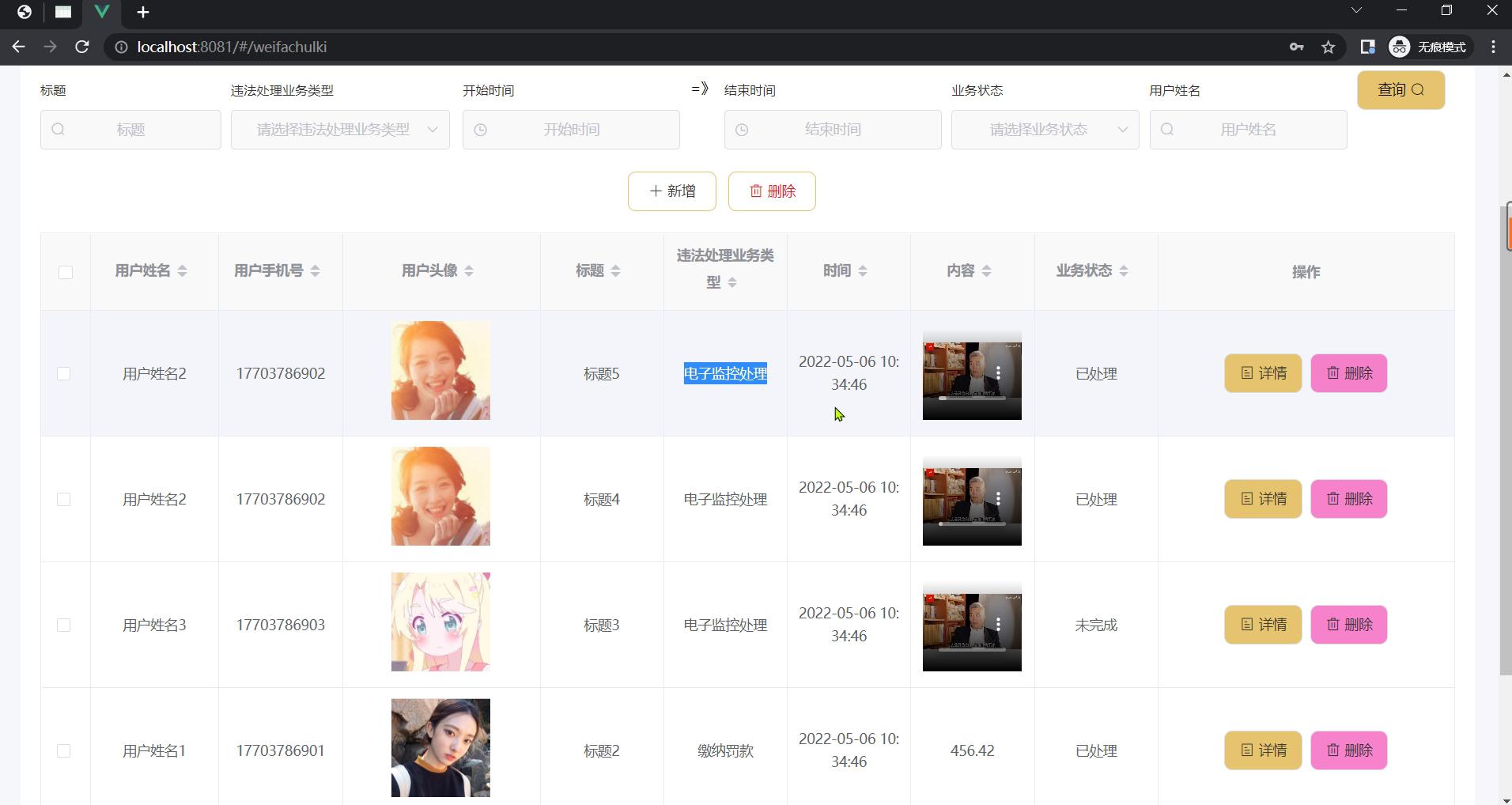Sort the 时间 column with its arrows
This screenshot has height=805, width=1512.
point(863,271)
